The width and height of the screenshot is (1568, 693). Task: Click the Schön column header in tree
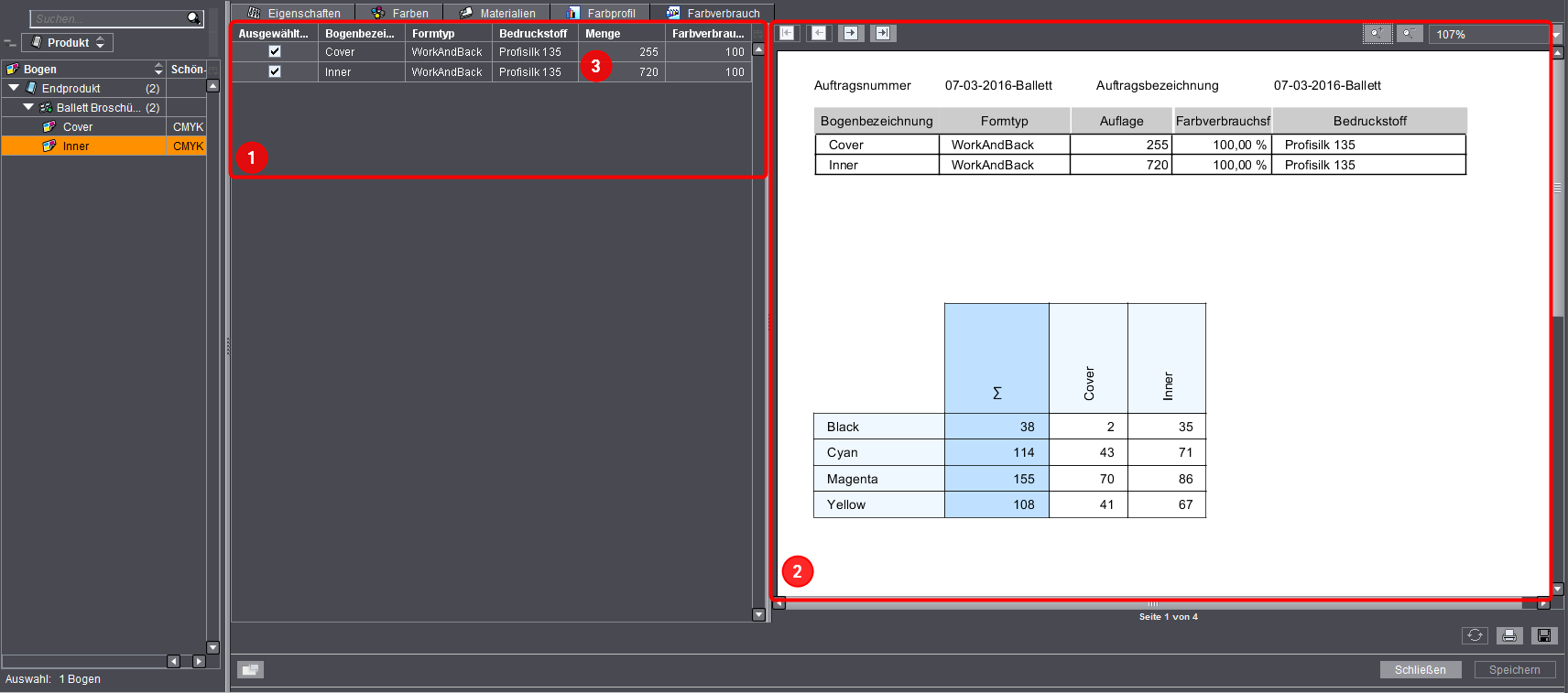(x=187, y=69)
